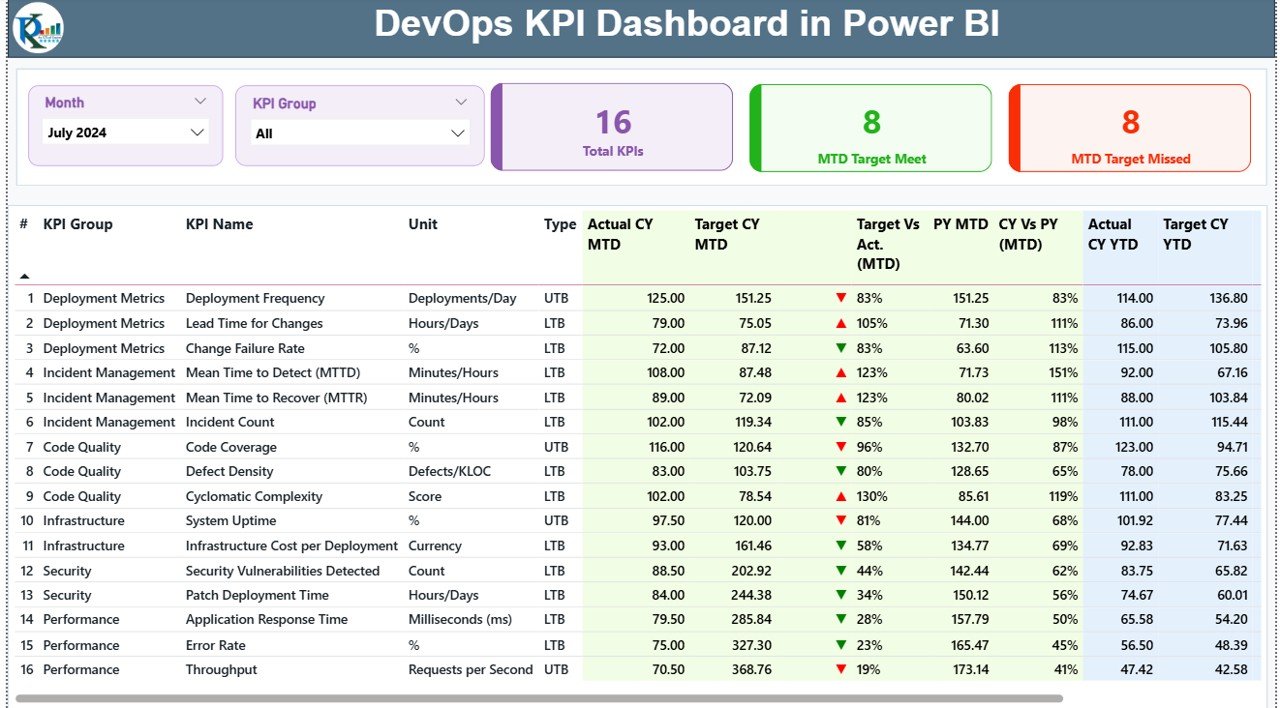The width and height of the screenshot is (1280, 708).
Task: Sort by the KPI Name column header
Action: click(x=219, y=224)
